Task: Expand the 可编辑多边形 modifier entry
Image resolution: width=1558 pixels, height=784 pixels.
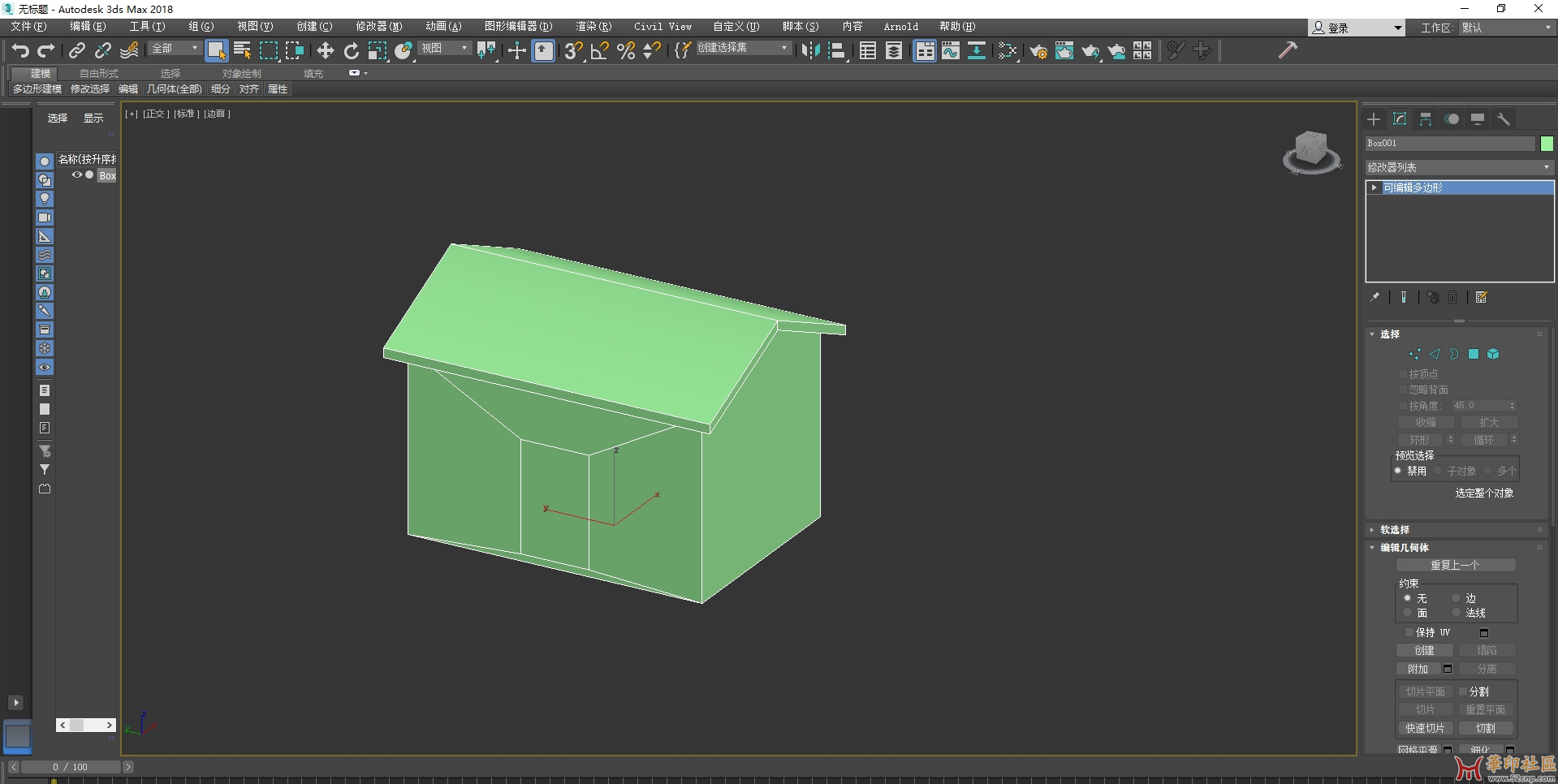Action: (x=1374, y=187)
